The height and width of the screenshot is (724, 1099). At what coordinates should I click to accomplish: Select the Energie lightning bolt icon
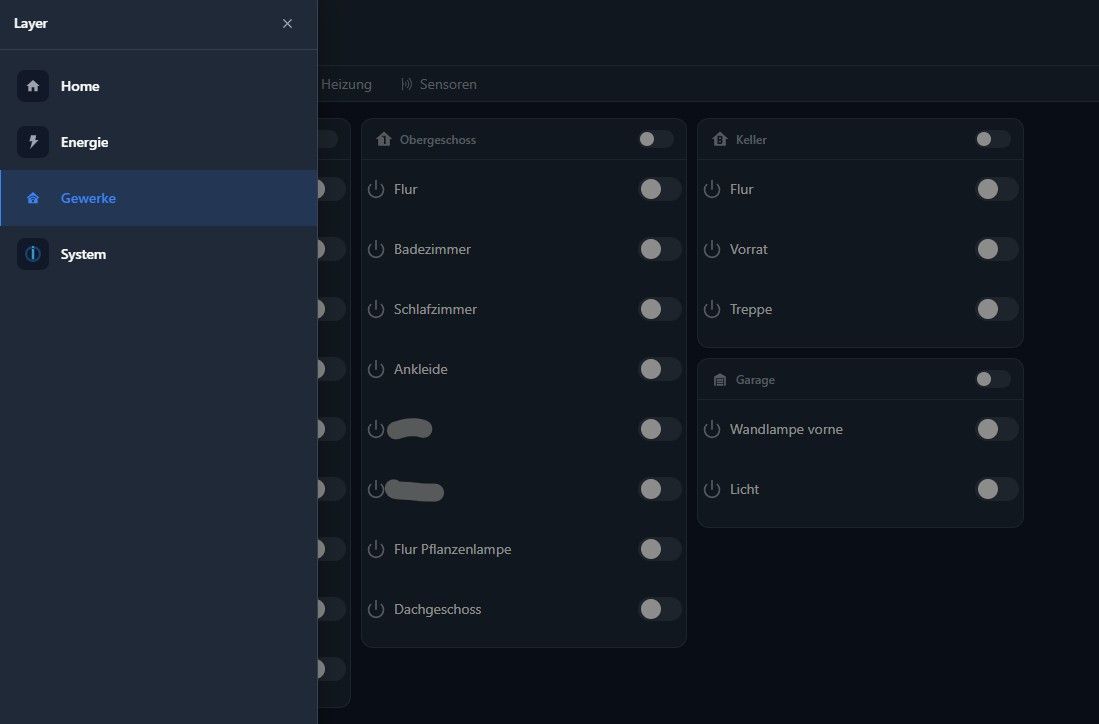click(x=33, y=142)
